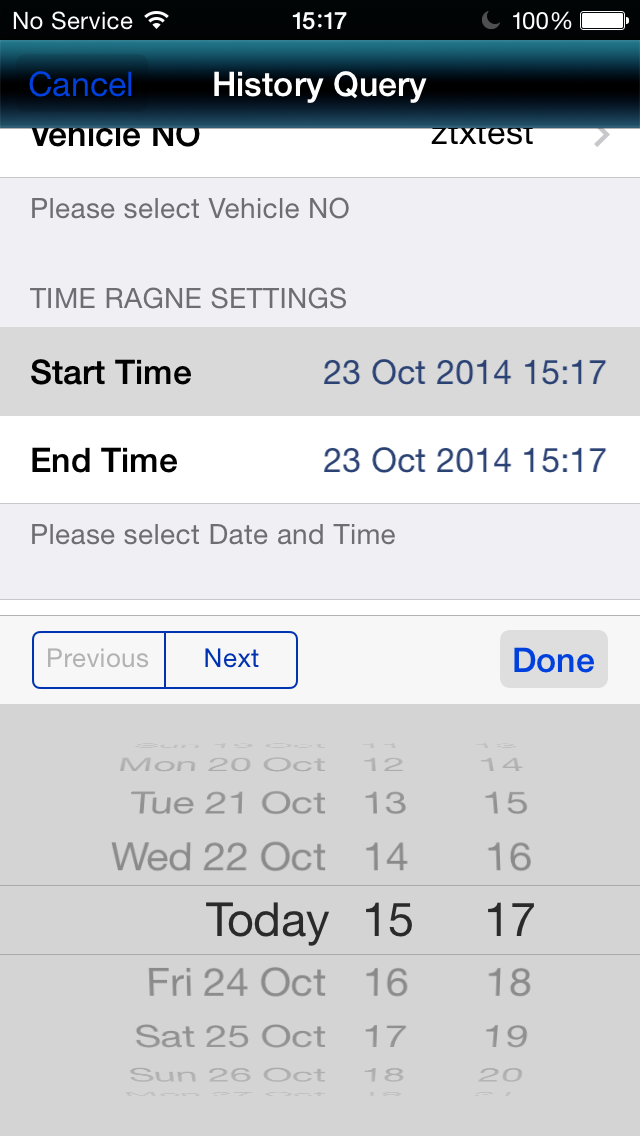Select minute 16 in the minute wheel
This screenshot has height=1136, width=640.
point(508,857)
